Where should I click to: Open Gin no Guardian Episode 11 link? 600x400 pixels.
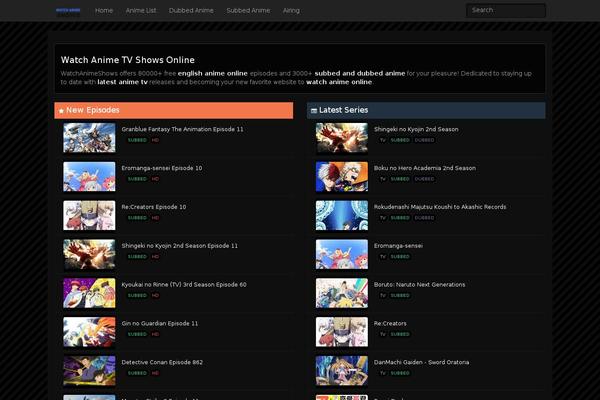point(160,323)
